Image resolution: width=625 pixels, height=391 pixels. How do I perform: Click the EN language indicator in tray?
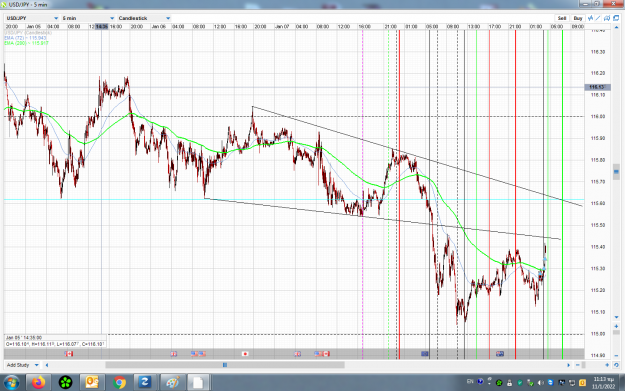[x=470, y=382]
